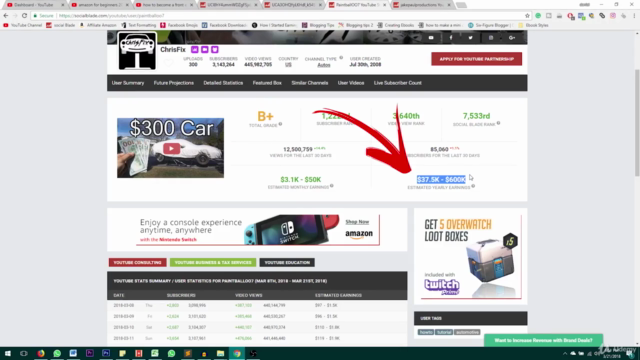This screenshot has height=360, width=640.
Task: Click the 2018-03-08 date row
Action: [257, 305]
